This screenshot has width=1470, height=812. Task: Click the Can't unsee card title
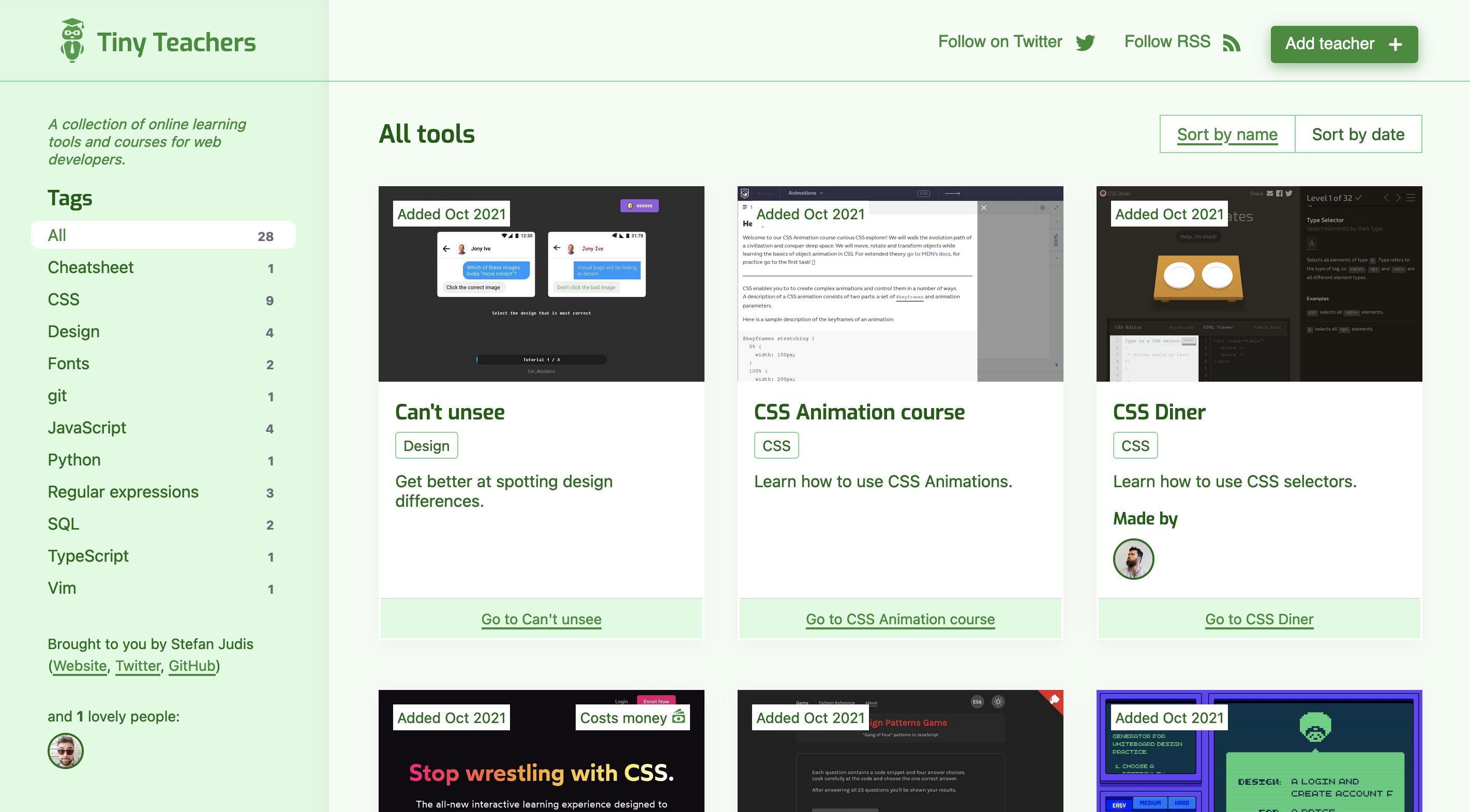pos(449,411)
